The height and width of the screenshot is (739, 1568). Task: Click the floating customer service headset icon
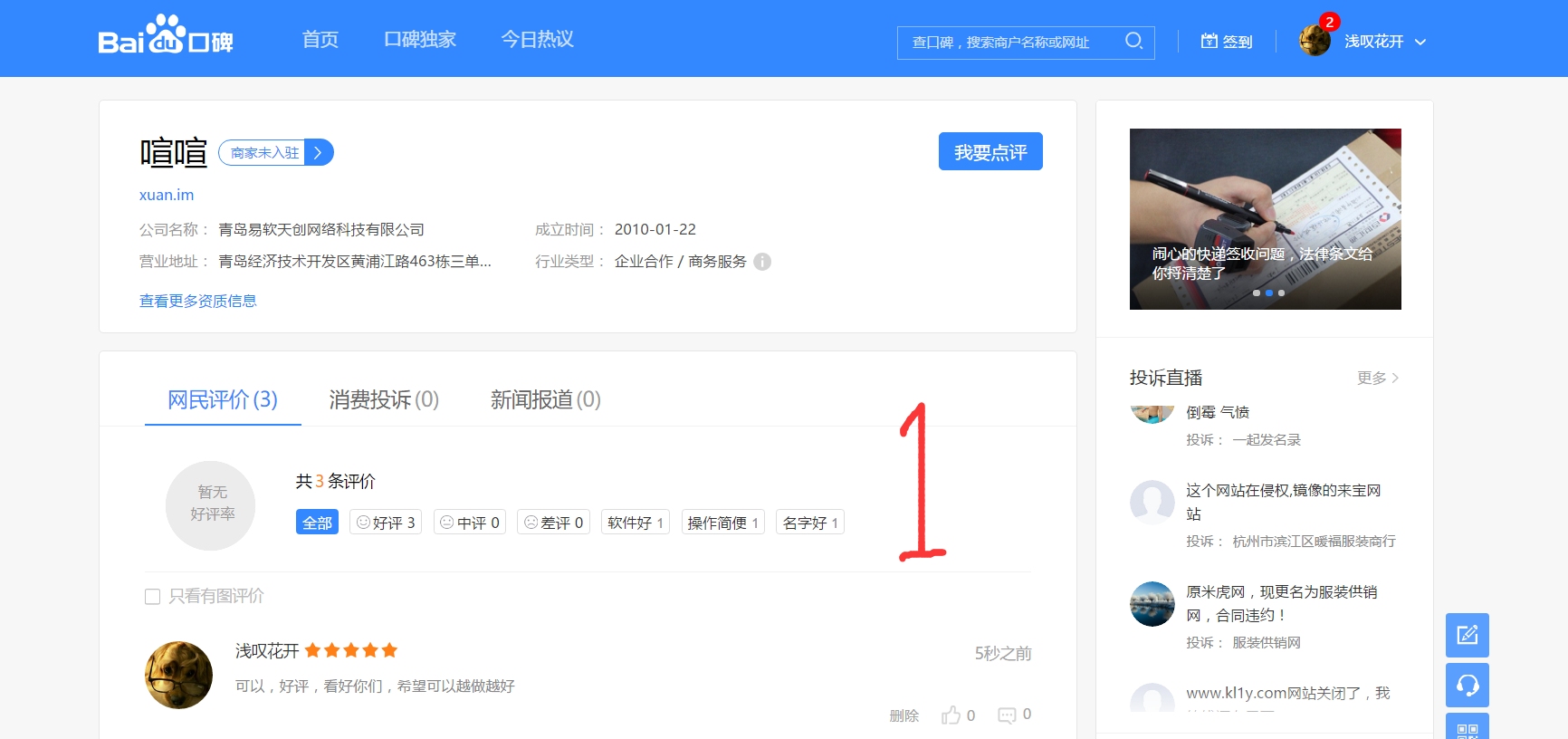click(x=1468, y=686)
